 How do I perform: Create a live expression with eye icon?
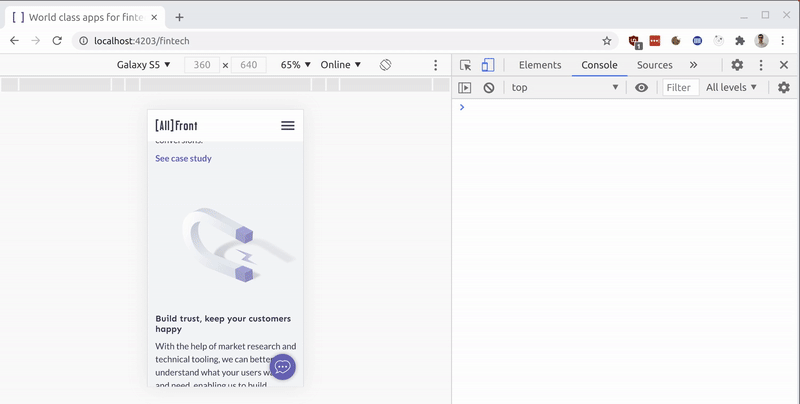point(641,88)
